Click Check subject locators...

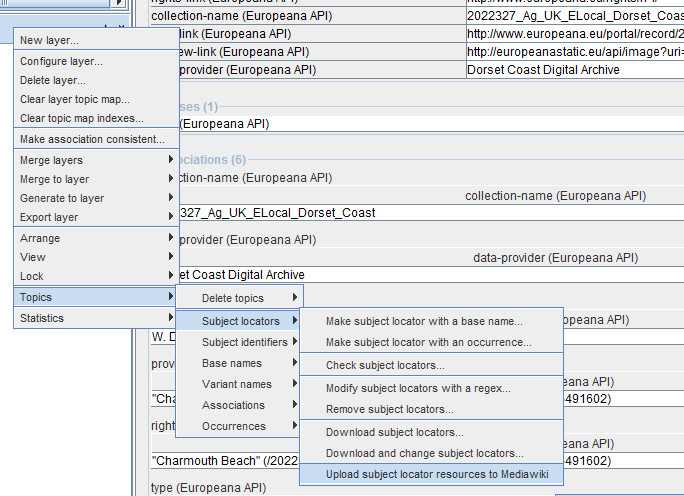pos(431,365)
